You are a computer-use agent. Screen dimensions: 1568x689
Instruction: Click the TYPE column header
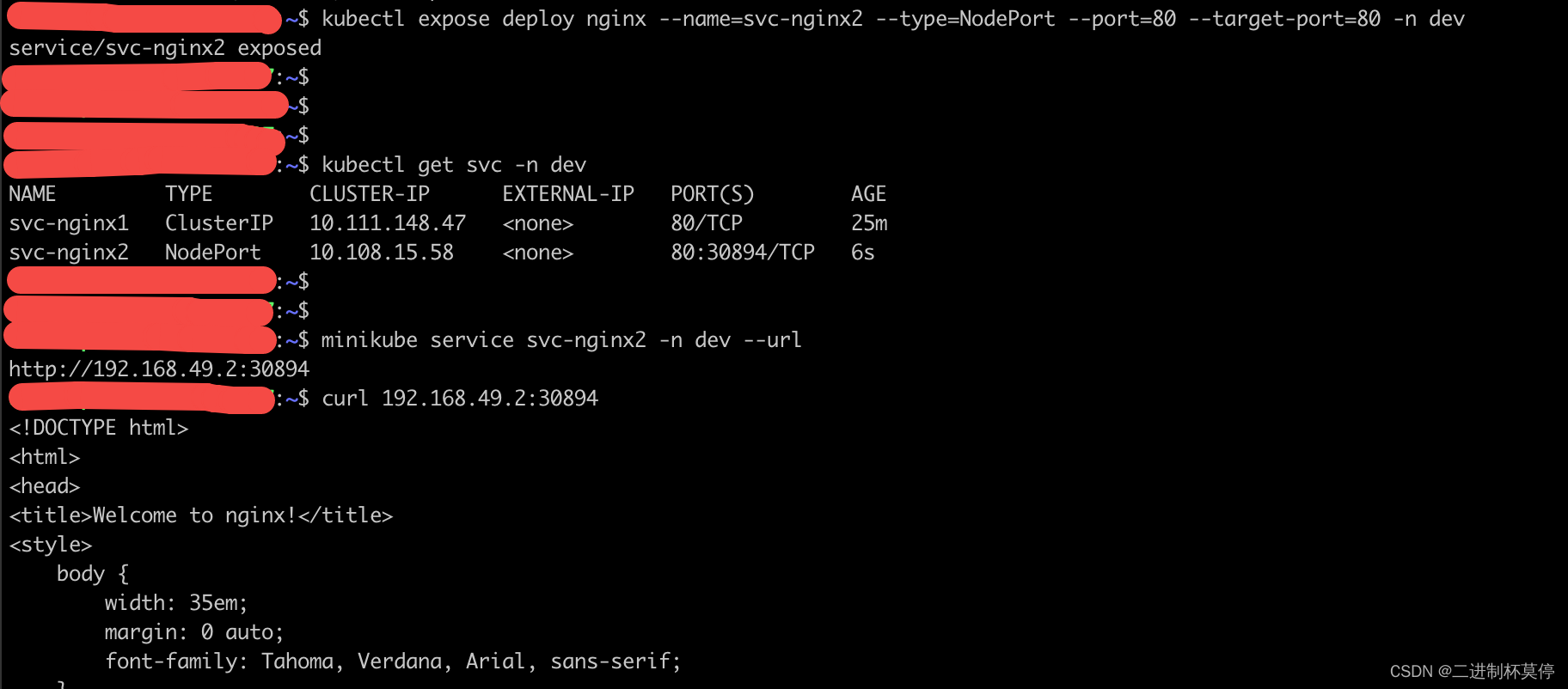tap(188, 194)
